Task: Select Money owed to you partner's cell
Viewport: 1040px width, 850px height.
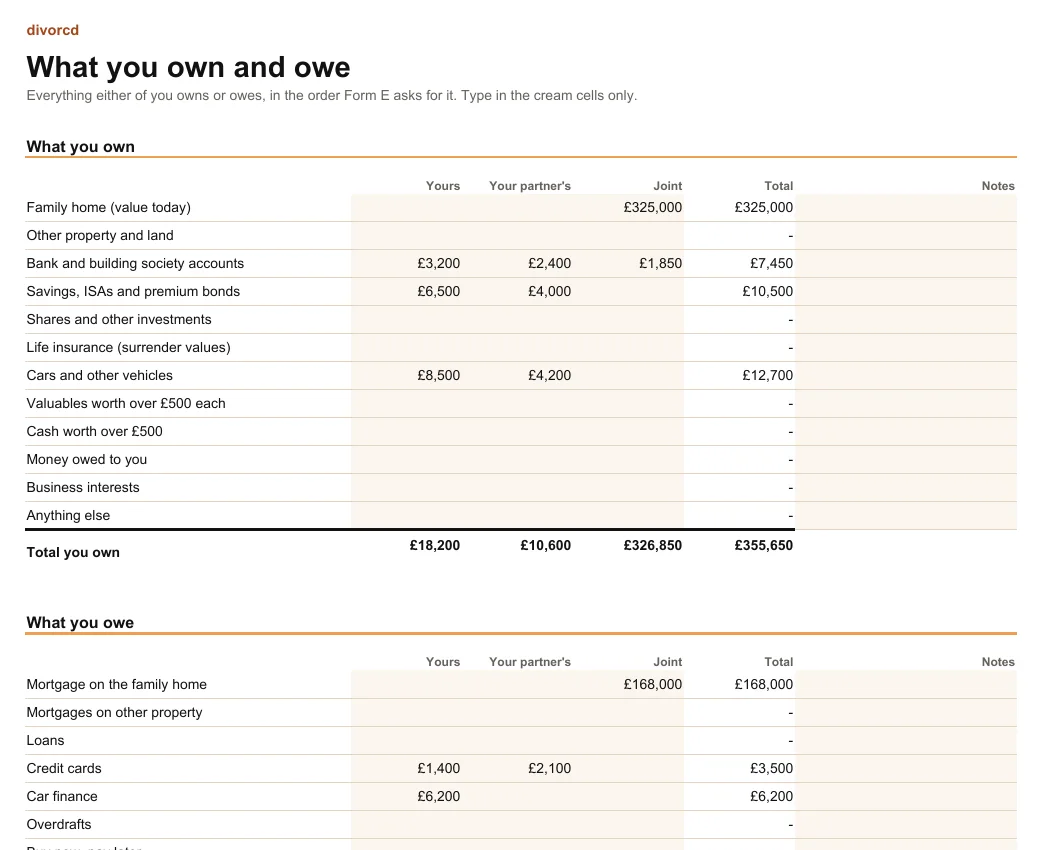Action: click(x=518, y=459)
